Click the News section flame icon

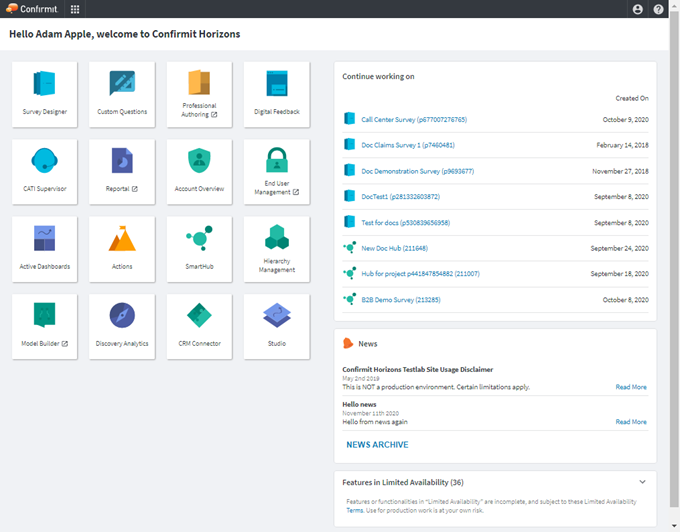(348, 343)
